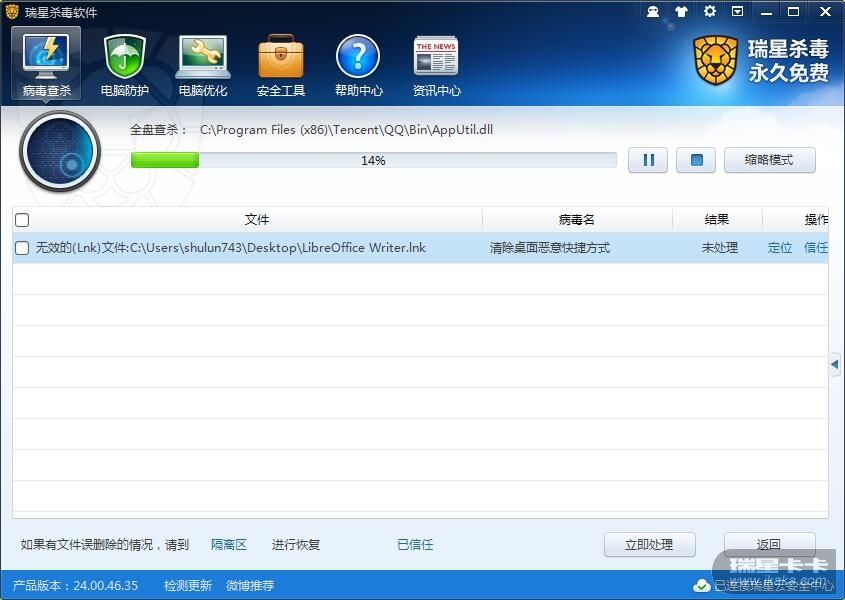Open the 安全工具 toolbox icon
The width and height of the screenshot is (845, 600).
point(281,64)
